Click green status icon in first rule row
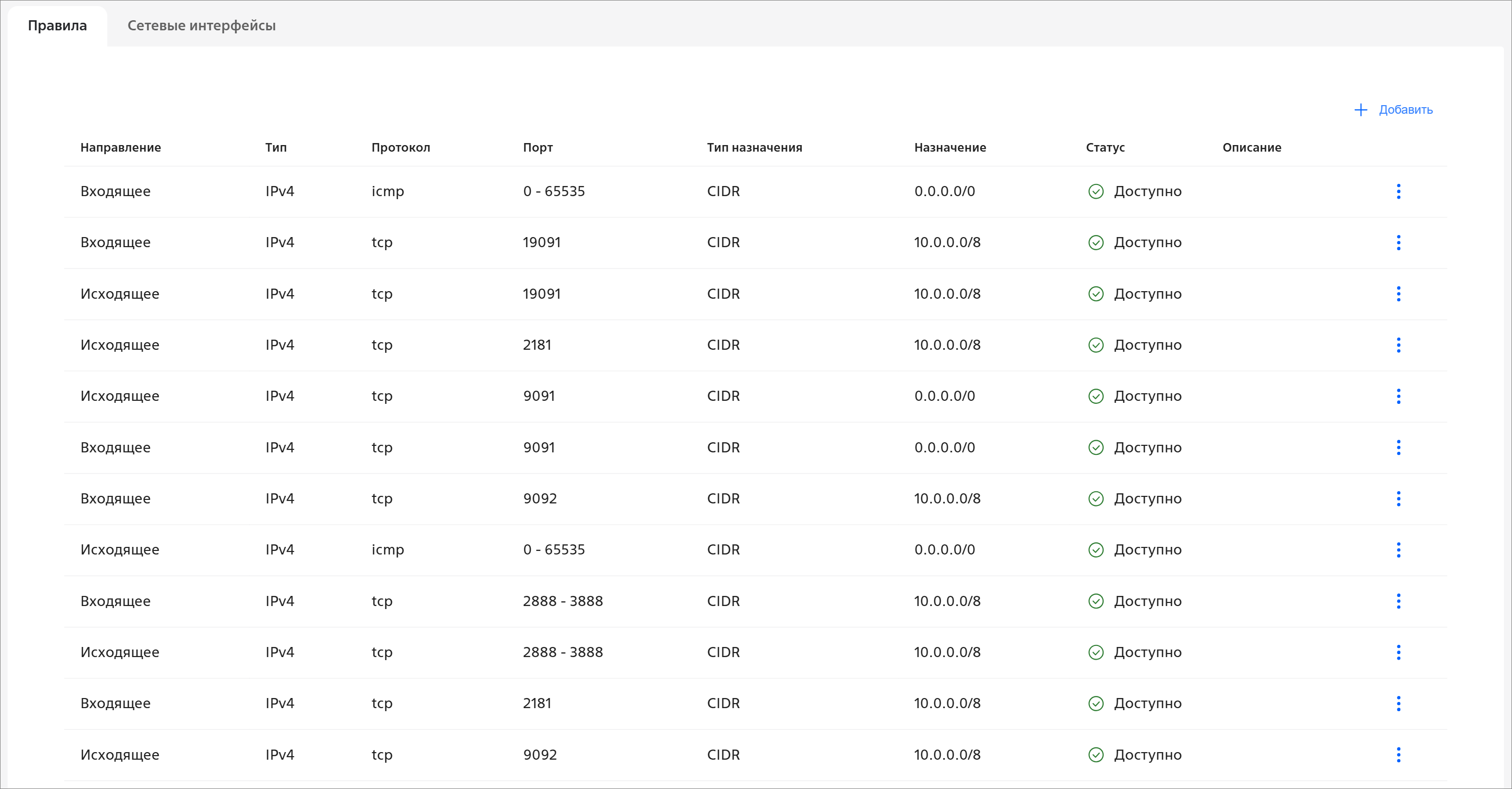1512x789 pixels. (x=1096, y=192)
